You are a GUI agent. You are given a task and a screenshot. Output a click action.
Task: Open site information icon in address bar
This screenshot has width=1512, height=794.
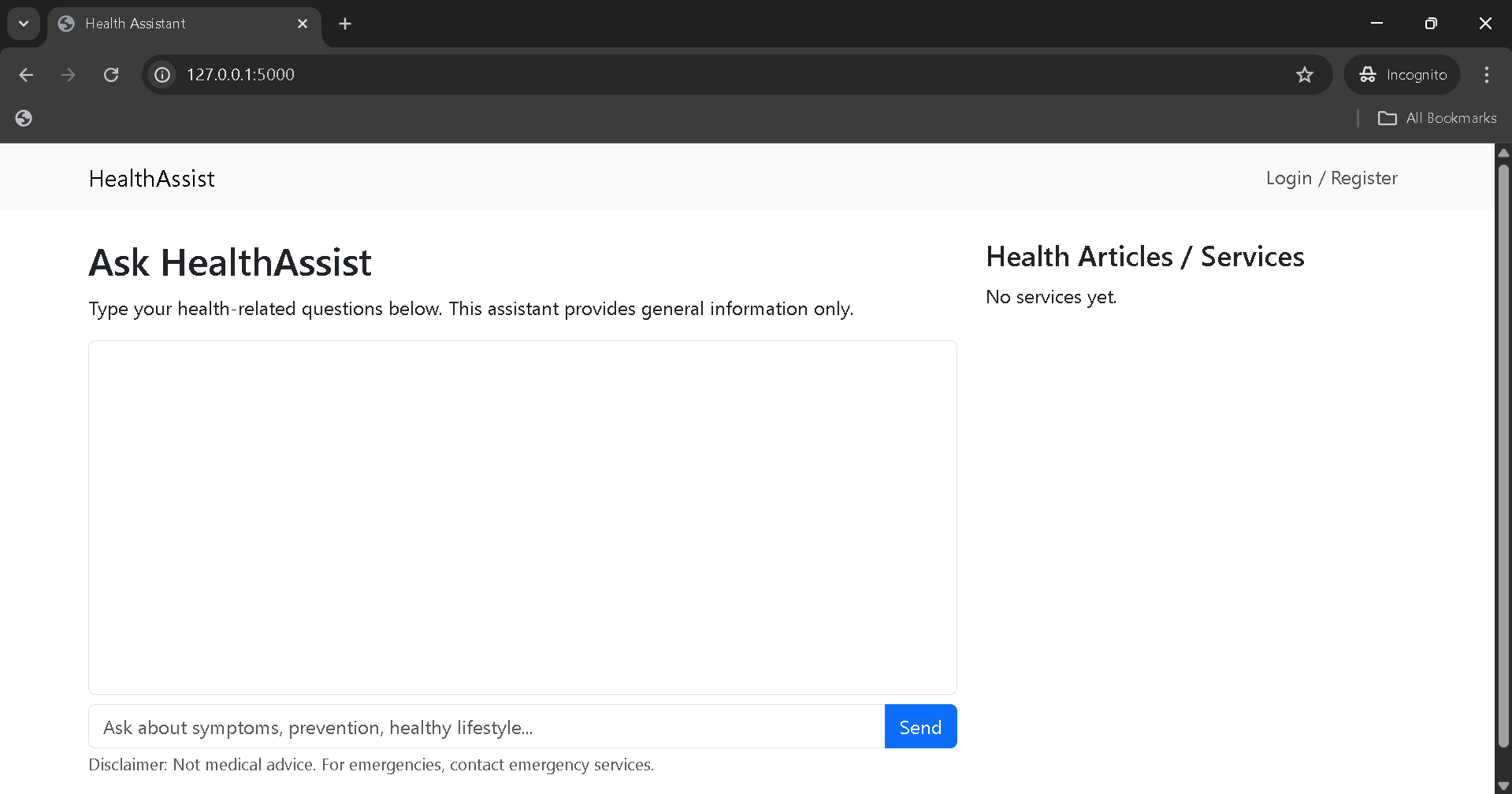(162, 75)
